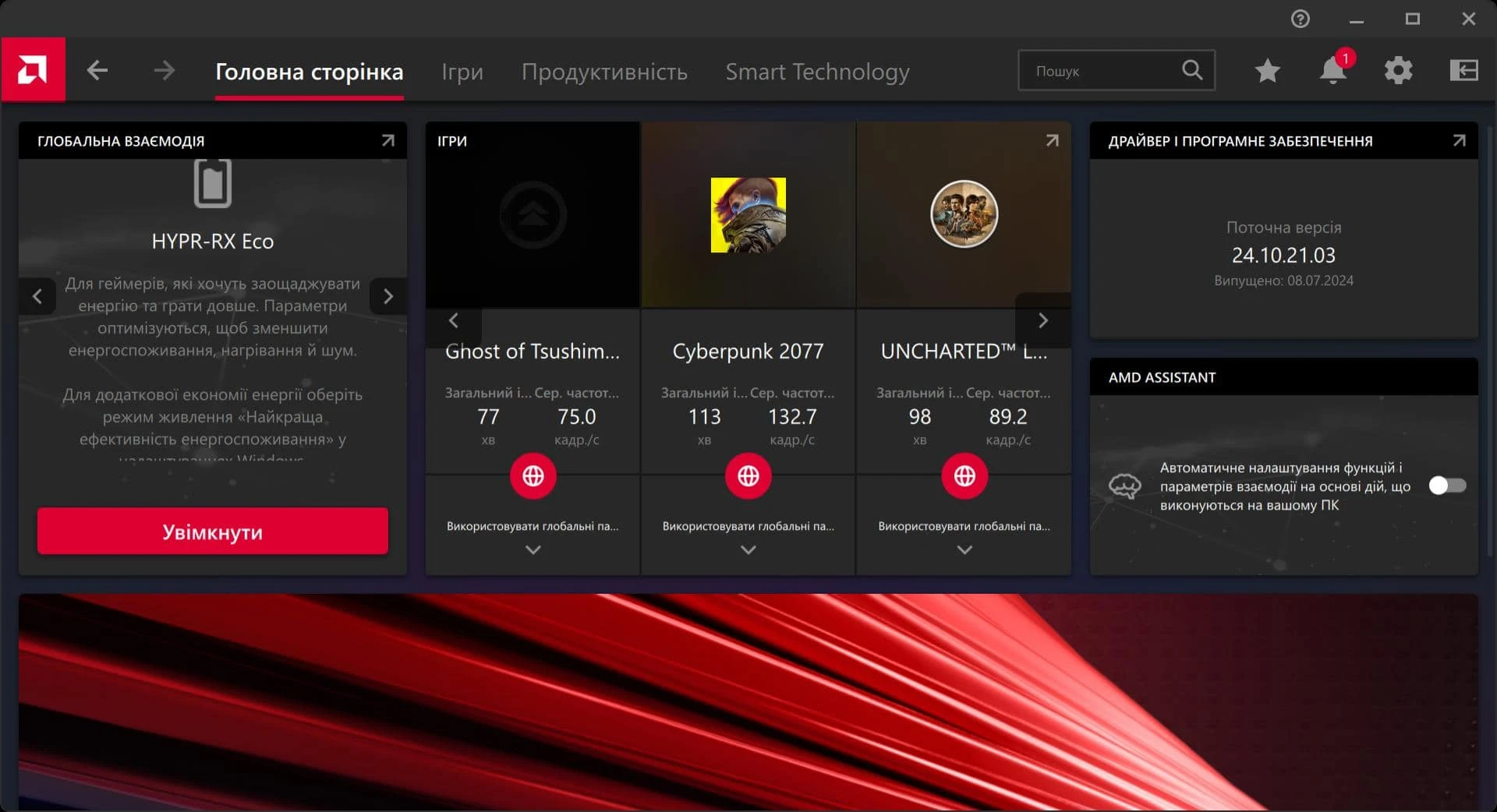This screenshot has height=812, width=1497.
Task: Click the 89.2 FPS value for UNCHARTED
Action: point(1007,417)
